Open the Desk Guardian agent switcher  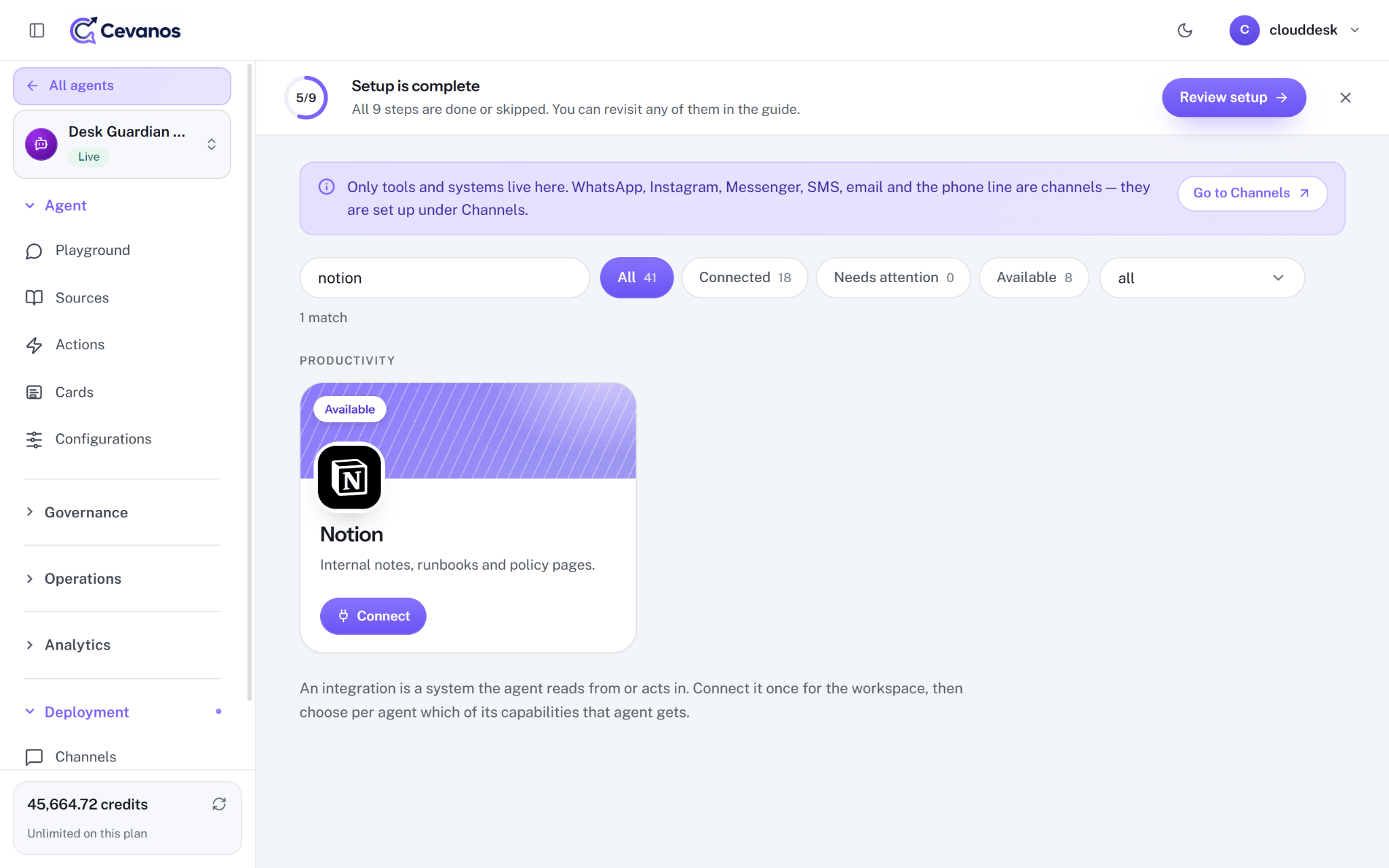pyautogui.click(x=122, y=144)
